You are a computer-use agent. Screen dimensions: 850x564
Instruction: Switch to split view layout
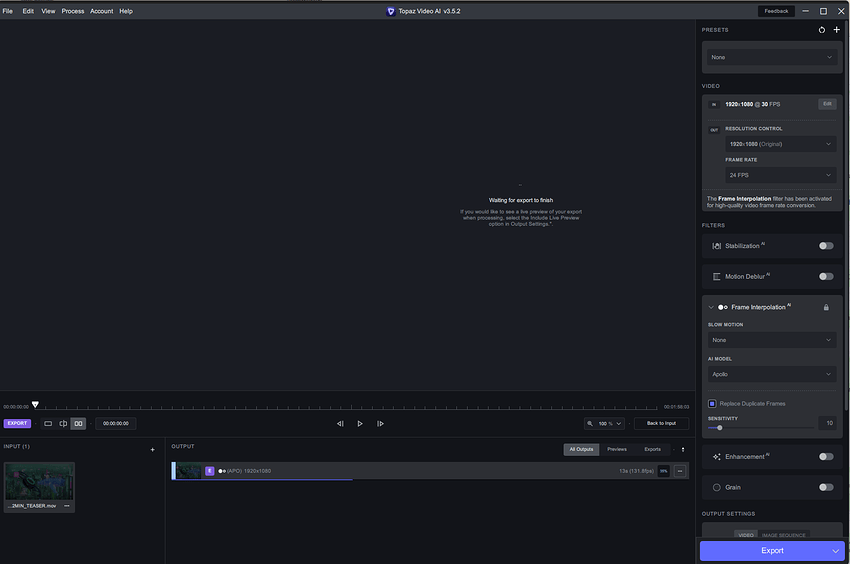(x=63, y=423)
